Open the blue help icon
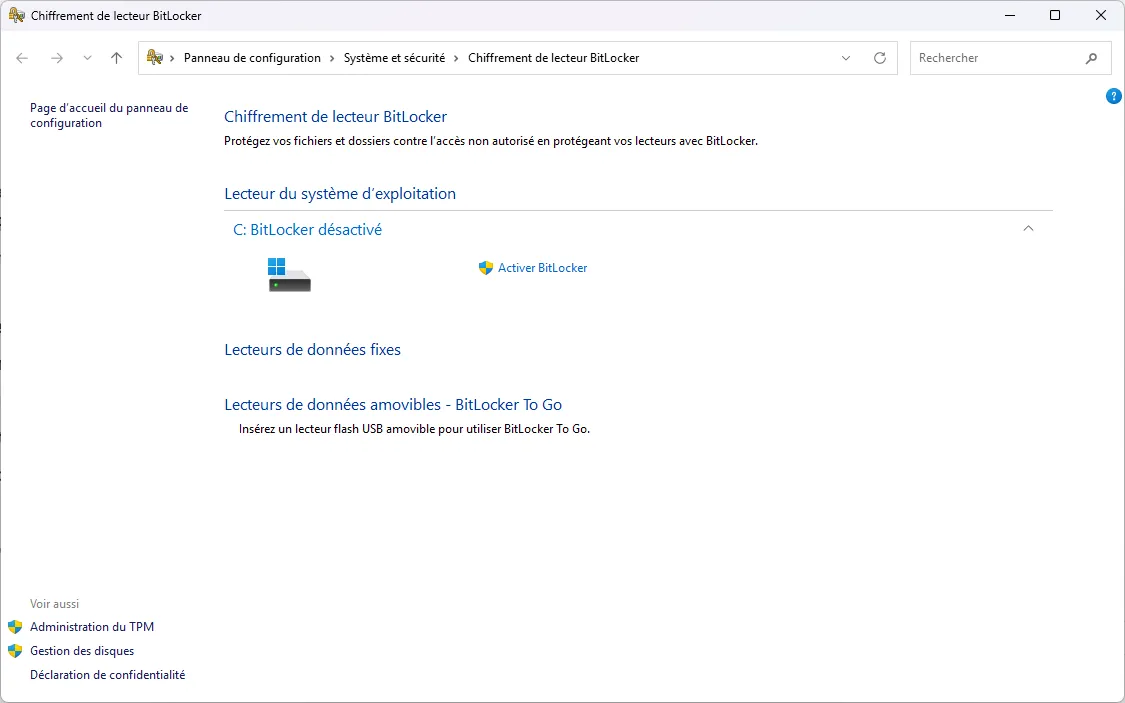1125x703 pixels. click(x=1113, y=96)
